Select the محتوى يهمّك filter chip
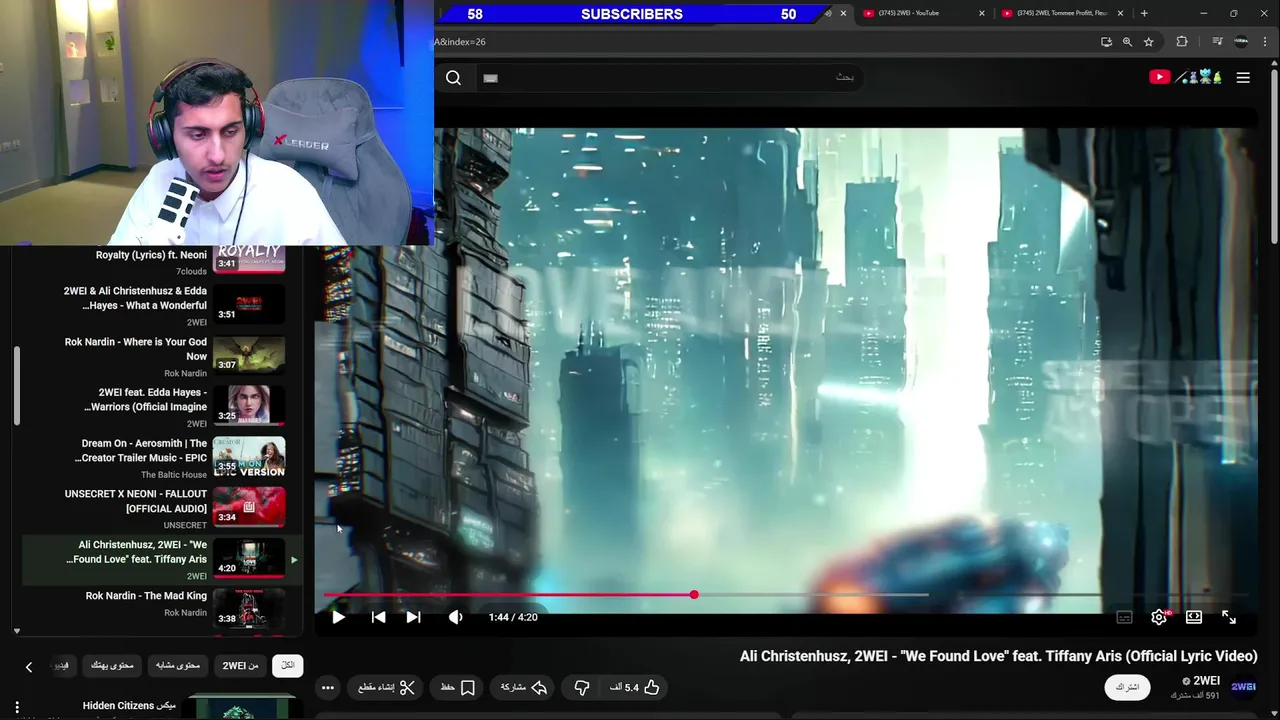Image resolution: width=1280 pixels, height=720 pixels. click(x=112, y=665)
